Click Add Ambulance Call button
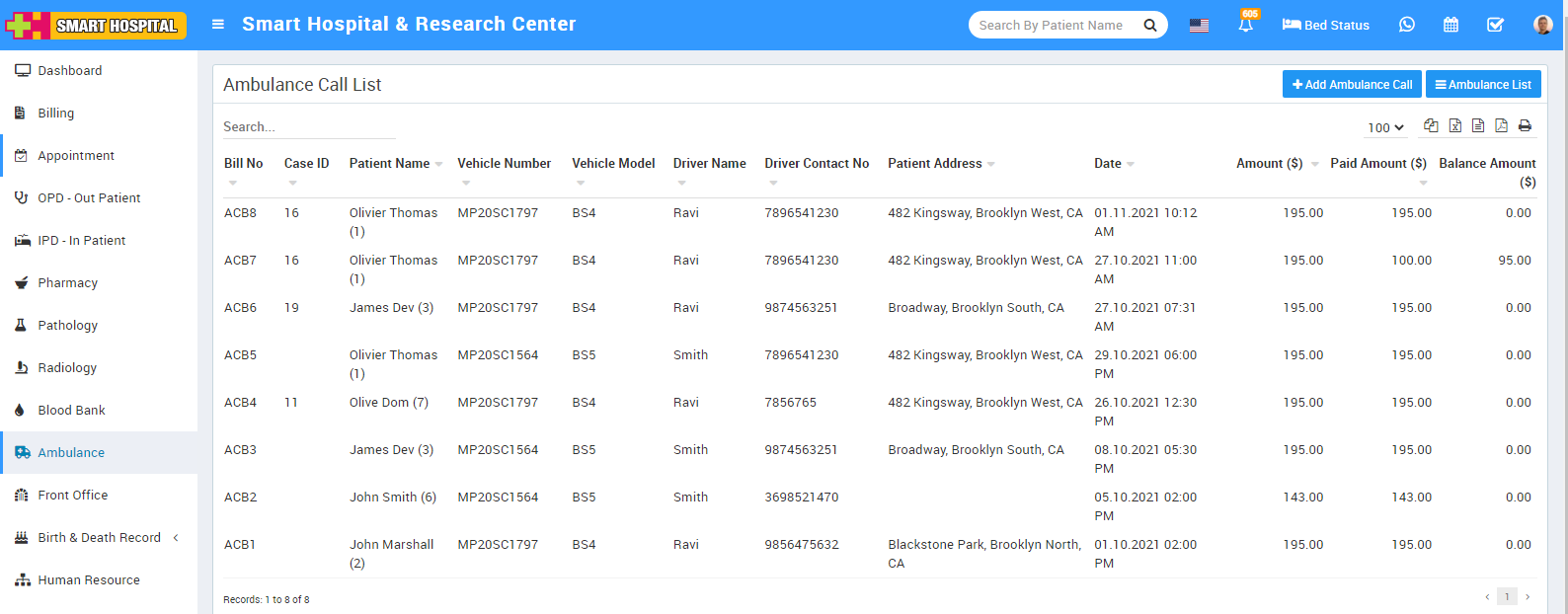The height and width of the screenshot is (614, 1568). (x=1352, y=85)
